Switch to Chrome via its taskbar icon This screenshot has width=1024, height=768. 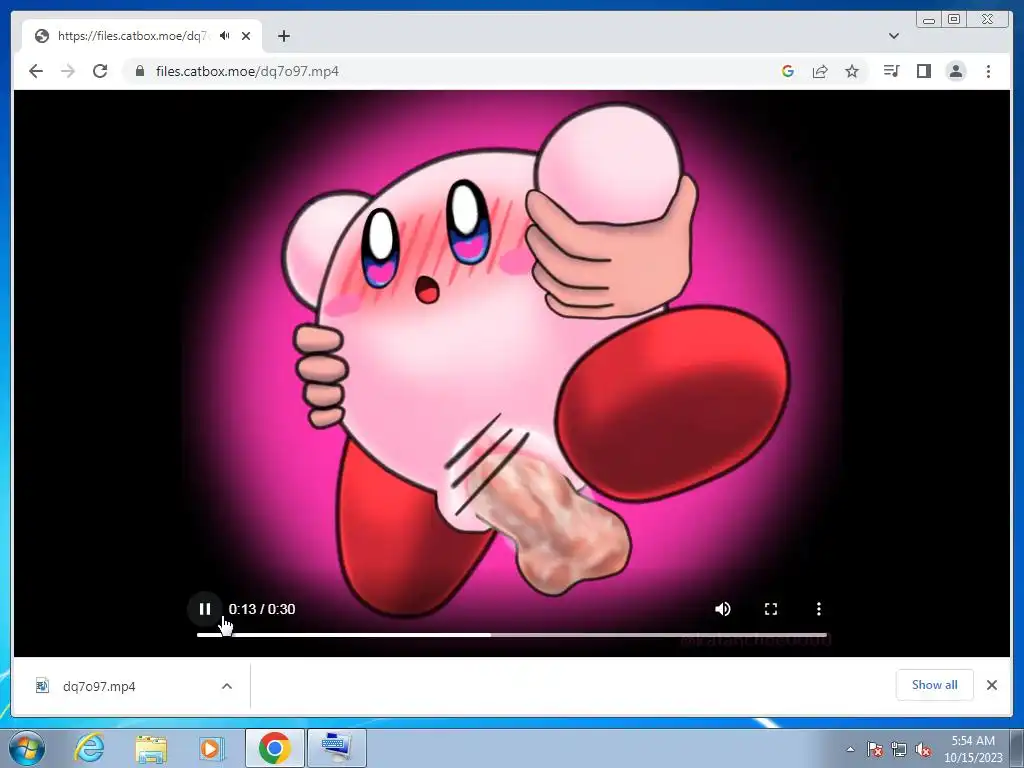pyautogui.click(x=274, y=748)
